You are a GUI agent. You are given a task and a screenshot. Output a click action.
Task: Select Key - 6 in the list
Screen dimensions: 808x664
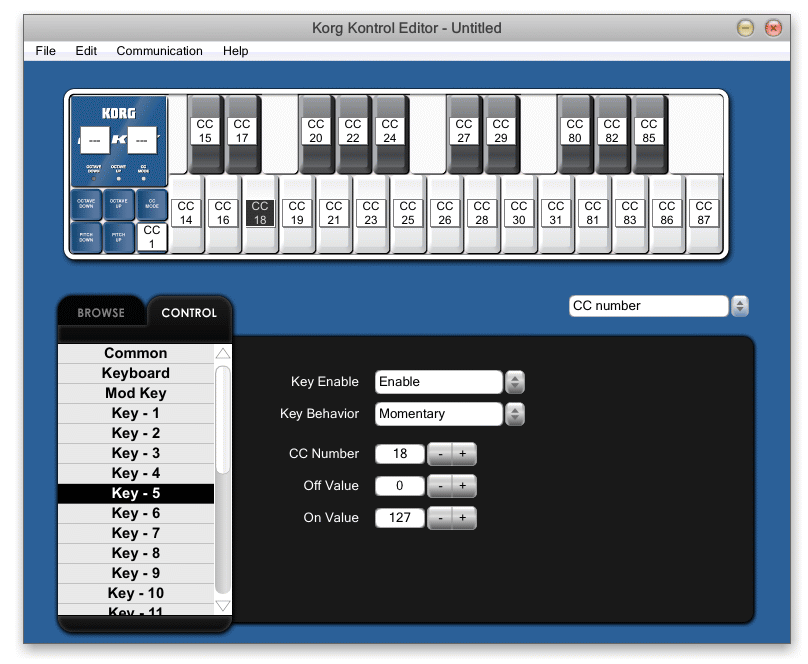point(136,514)
